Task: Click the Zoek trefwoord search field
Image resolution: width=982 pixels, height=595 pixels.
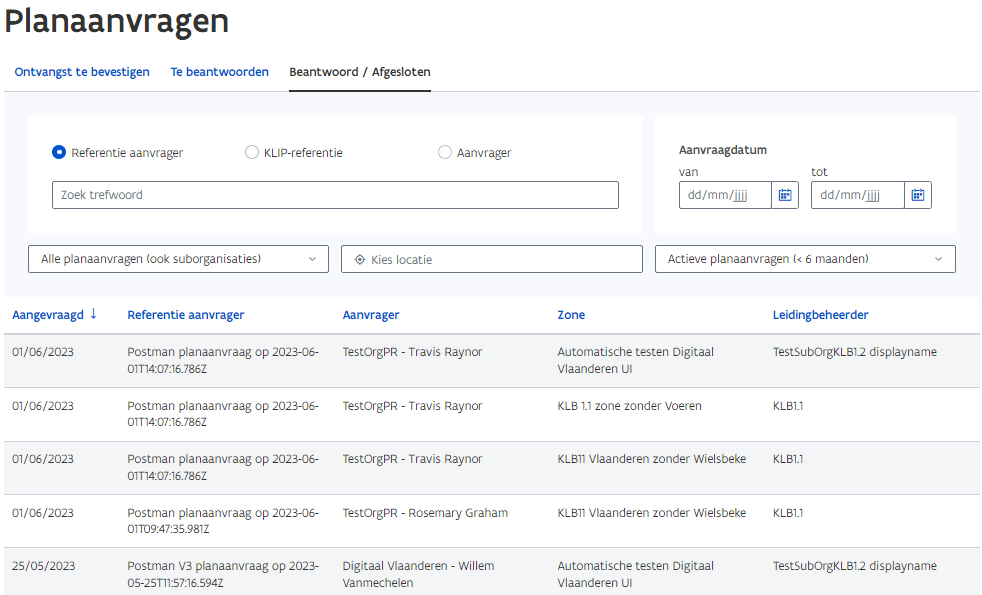Action: 335,195
